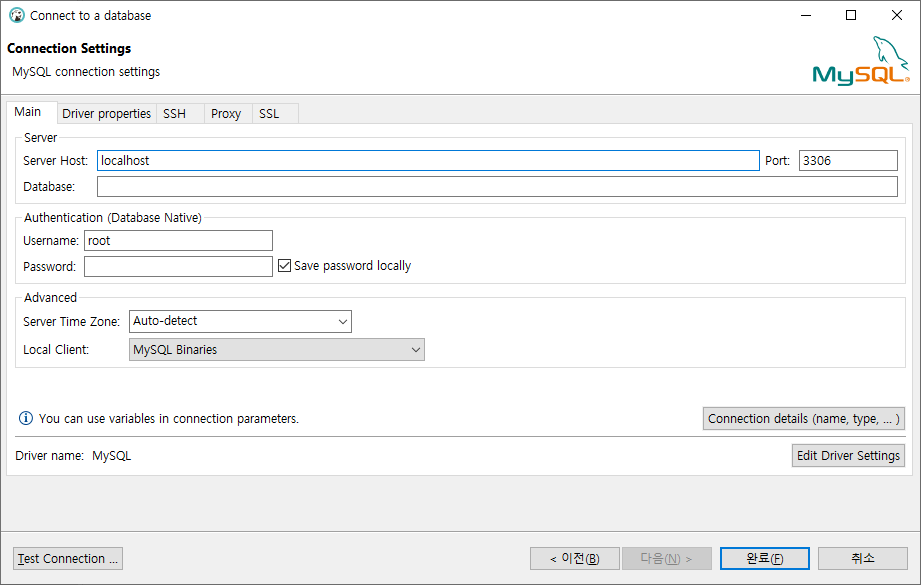Go back with the 이전(B) button

coord(574,559)
